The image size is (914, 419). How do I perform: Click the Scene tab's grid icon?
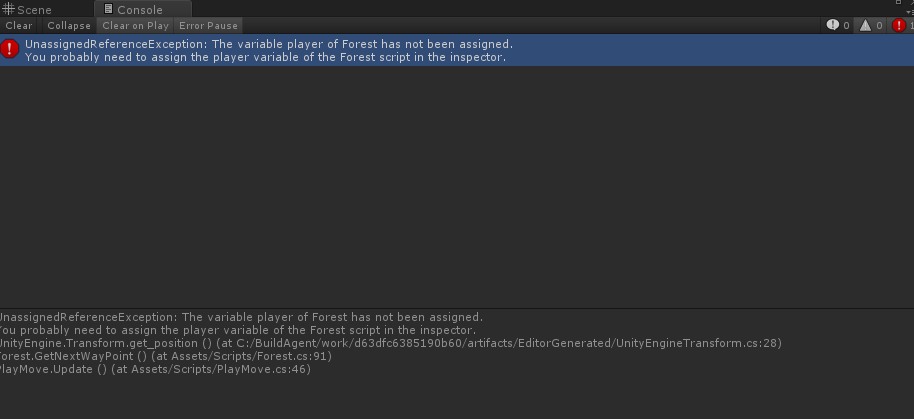tap(8, 9)
